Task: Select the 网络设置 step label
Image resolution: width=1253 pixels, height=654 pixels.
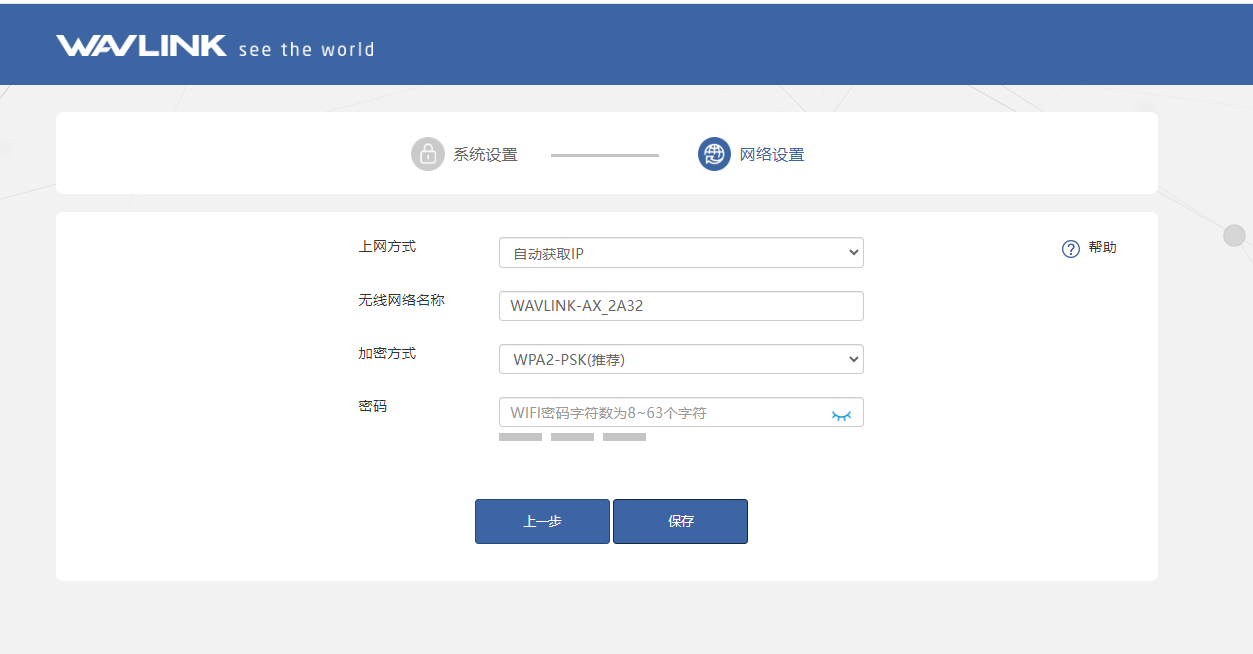Action: click(x=771, y=155)
